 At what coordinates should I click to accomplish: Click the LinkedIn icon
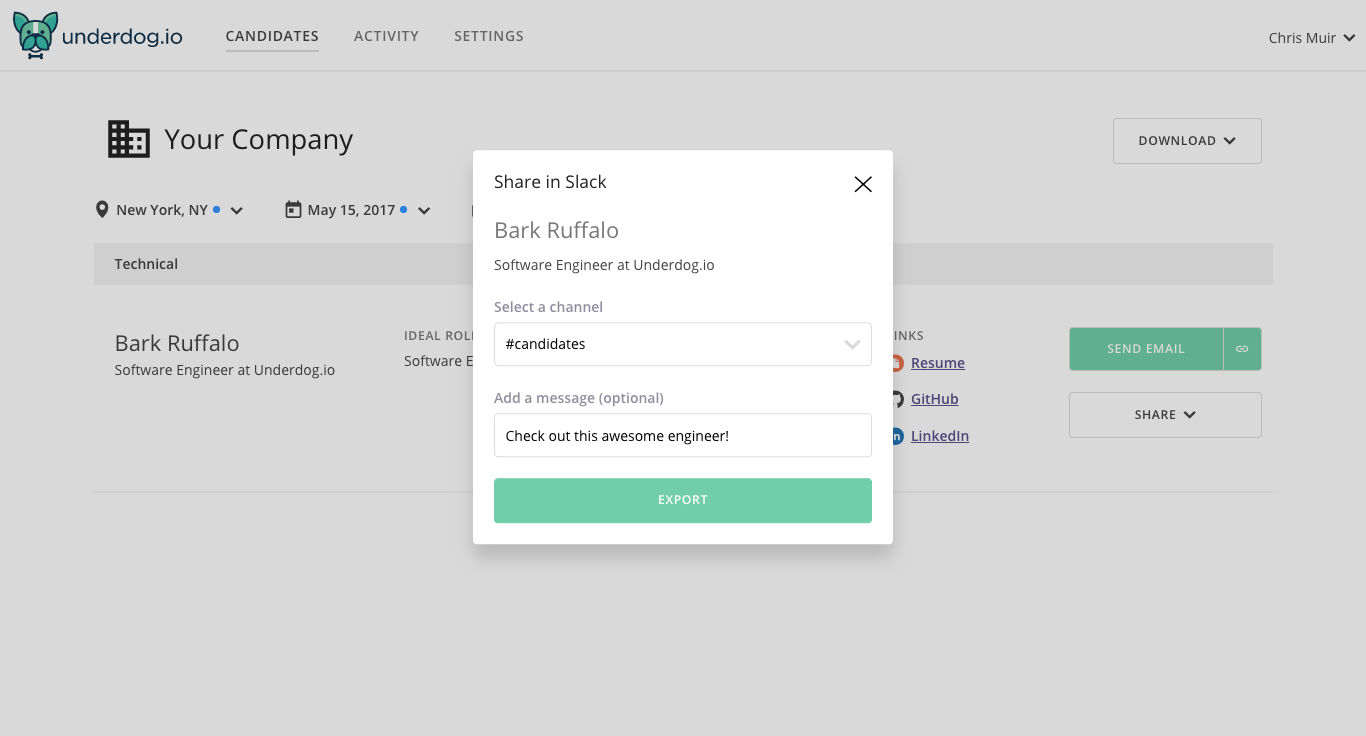[x=897, y=436]
